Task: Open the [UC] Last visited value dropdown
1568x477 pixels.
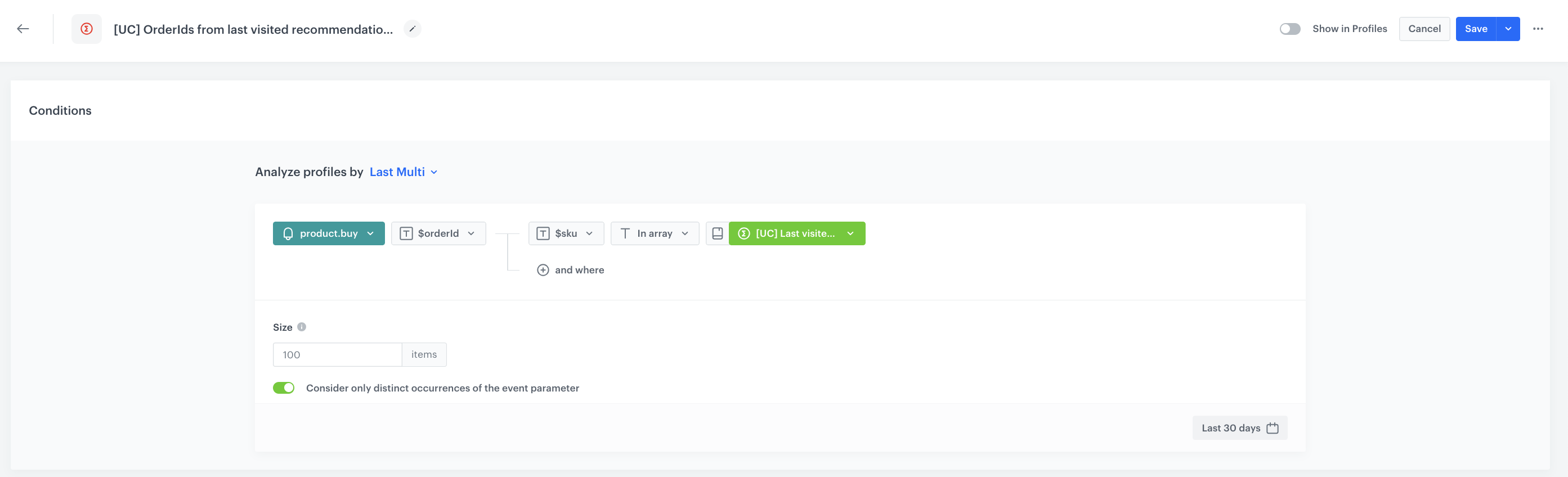Action: coord(796,233)
